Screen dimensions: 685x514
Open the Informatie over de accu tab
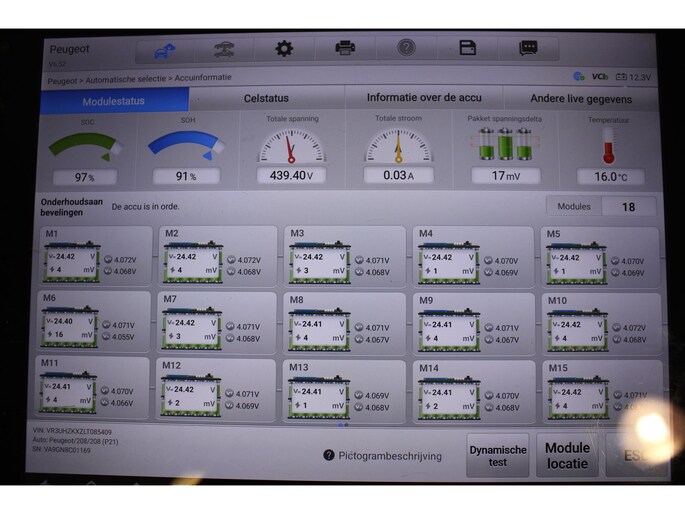(423, 98)
